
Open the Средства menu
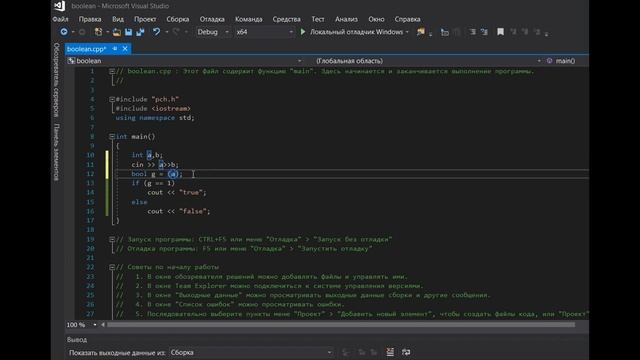(287, 19)
